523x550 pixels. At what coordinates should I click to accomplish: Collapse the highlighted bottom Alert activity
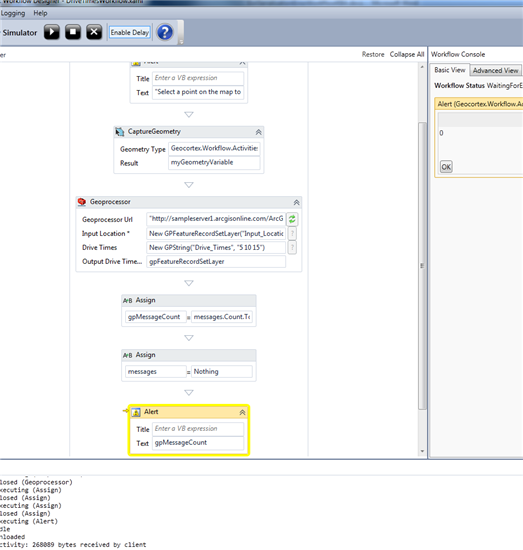click(x=242, y=412)
